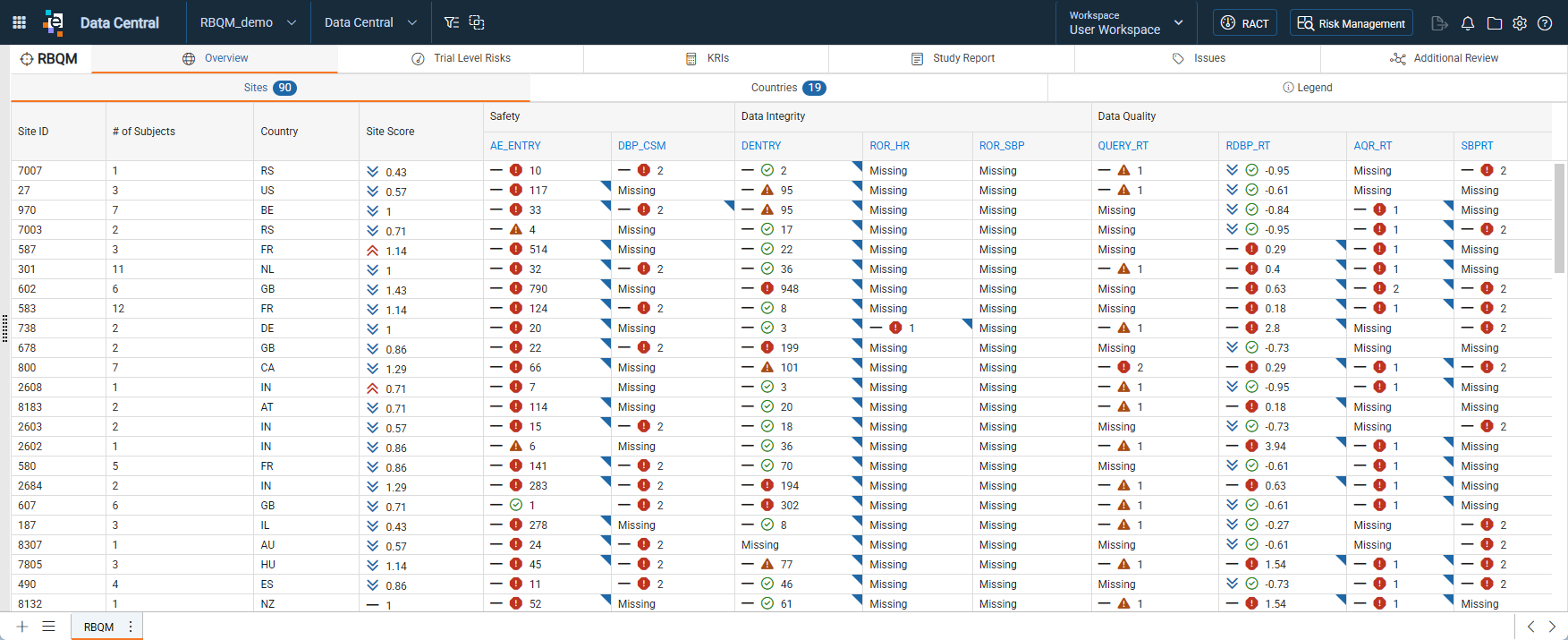The image size is (1568, 640).
Task: Select the Sites 90 sub-tab
Action: [270, 88]
